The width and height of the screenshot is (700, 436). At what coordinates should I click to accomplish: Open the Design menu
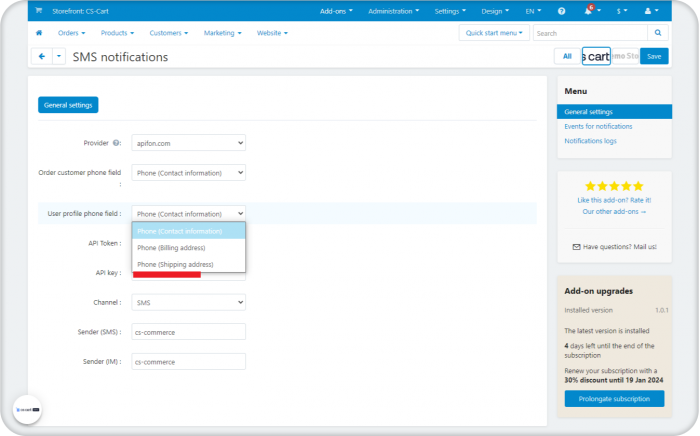495,11
